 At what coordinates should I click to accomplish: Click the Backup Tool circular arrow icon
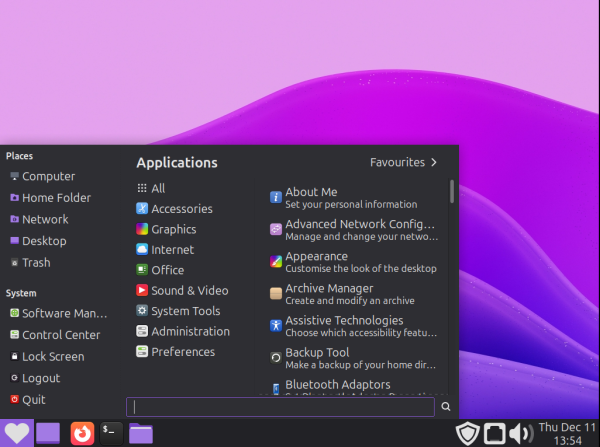[x=276, y=358]
